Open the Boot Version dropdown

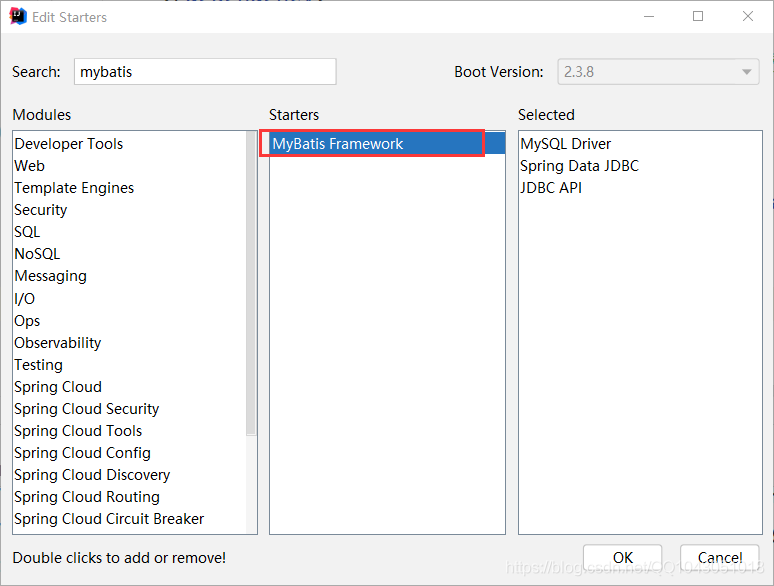pyautogui.click(x=658, y=72)
